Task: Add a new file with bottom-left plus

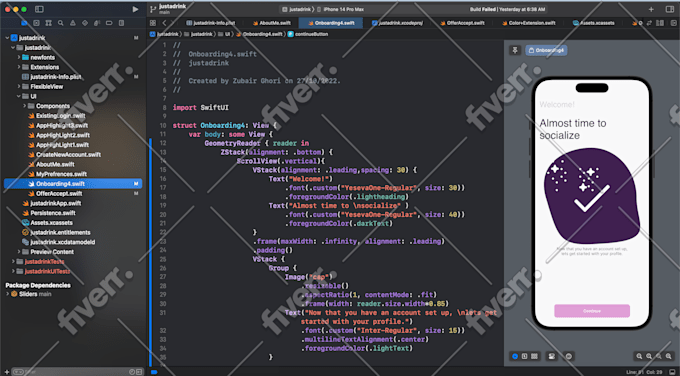Action: click(7, 372)
